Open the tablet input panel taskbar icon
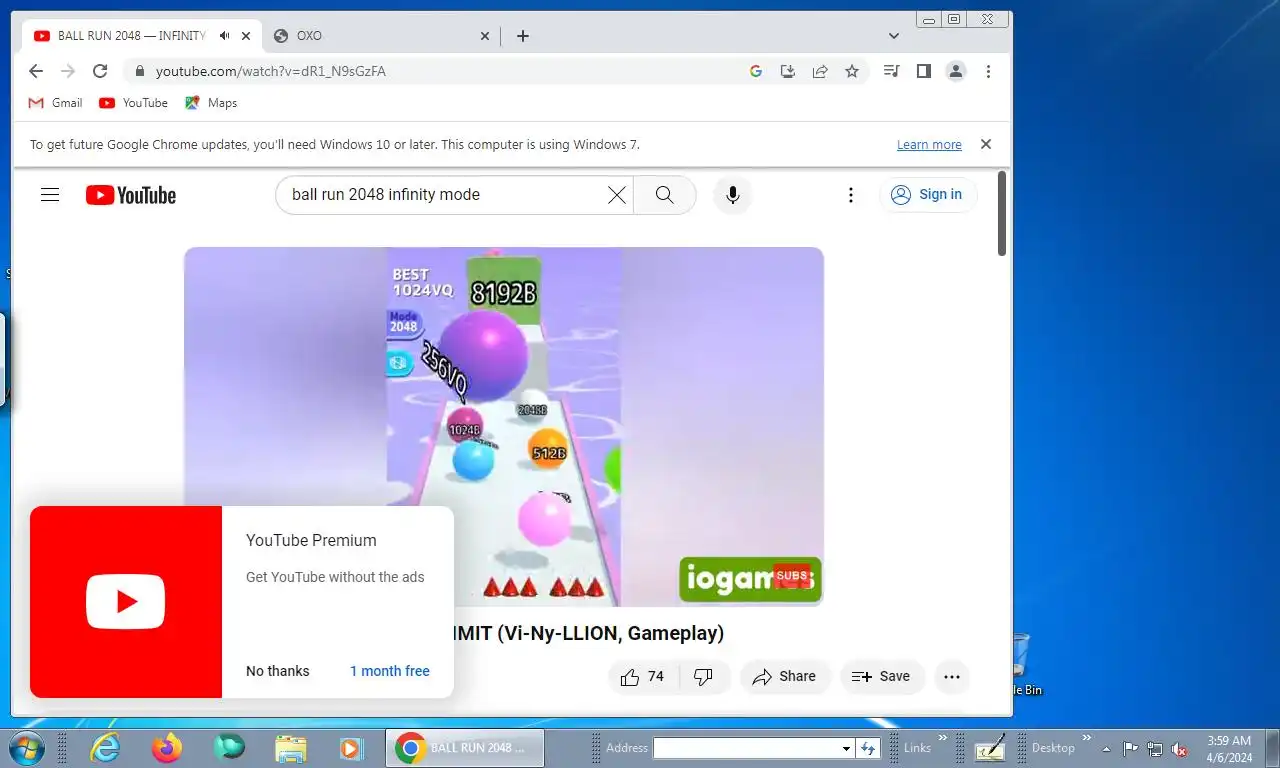Screen dimensions: 1280x768 point(990,748)
